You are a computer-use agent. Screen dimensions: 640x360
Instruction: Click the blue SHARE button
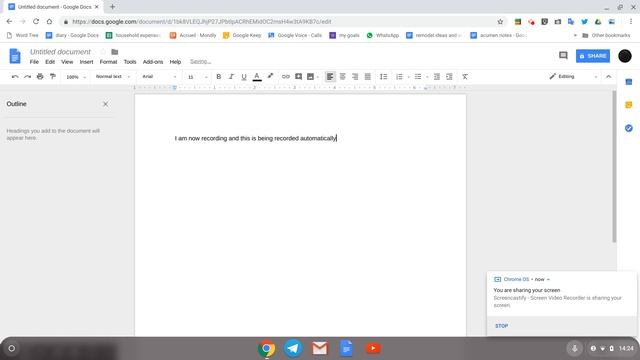click(x=593, y=56)
